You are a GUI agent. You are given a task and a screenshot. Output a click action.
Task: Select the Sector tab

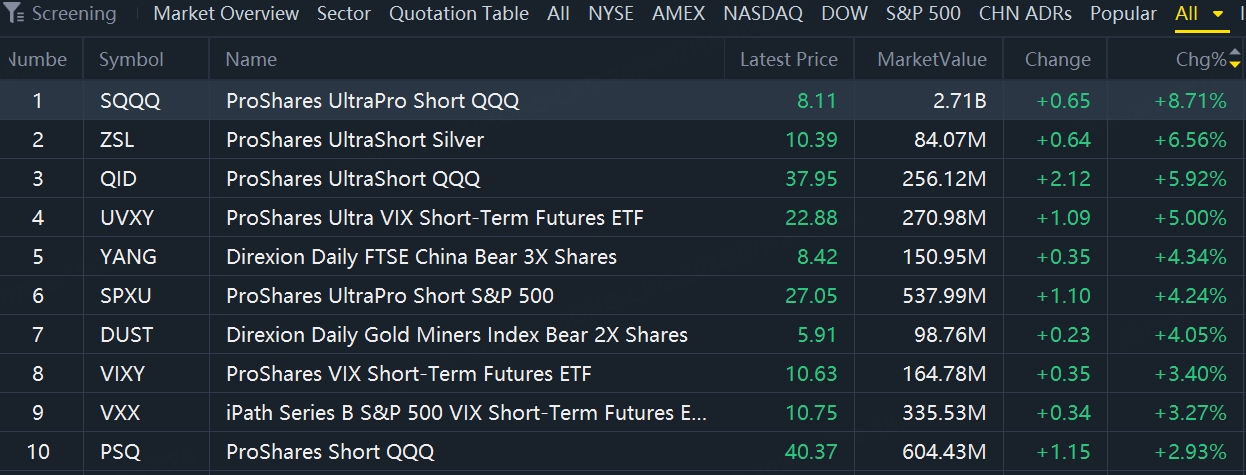(344, 14)
